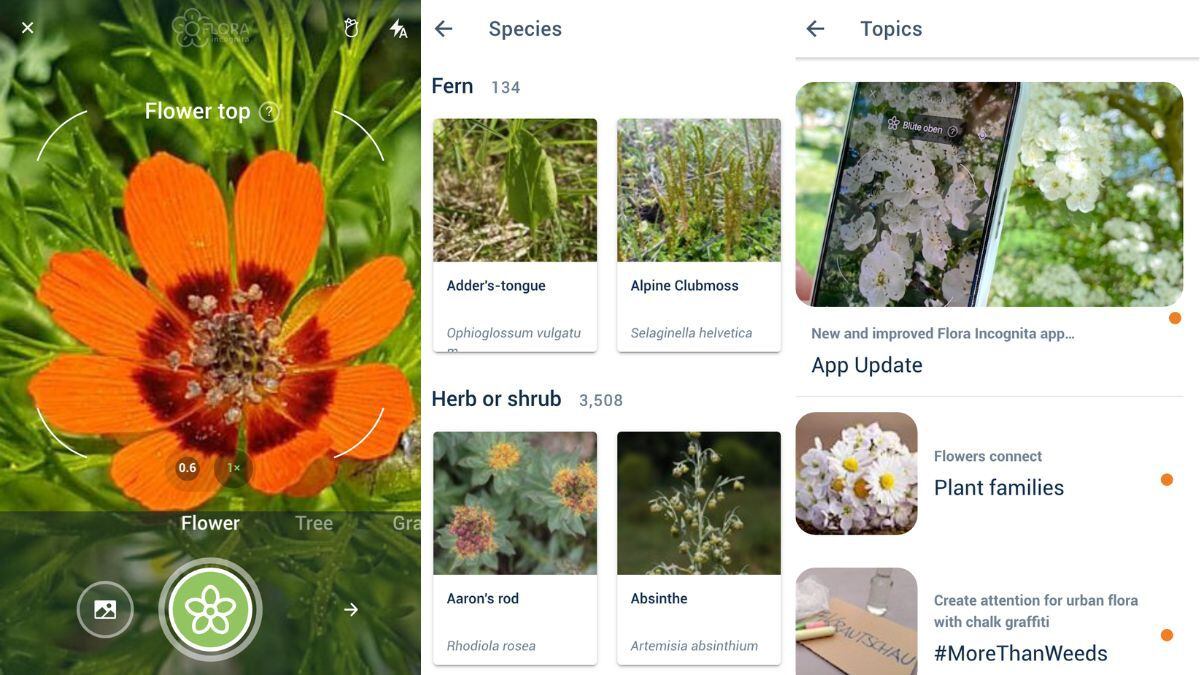Image resolution: width=1200 pixels, height=675 pixels.
Task: Go back from the Topics screen
Action: click(x=815, y=29)
